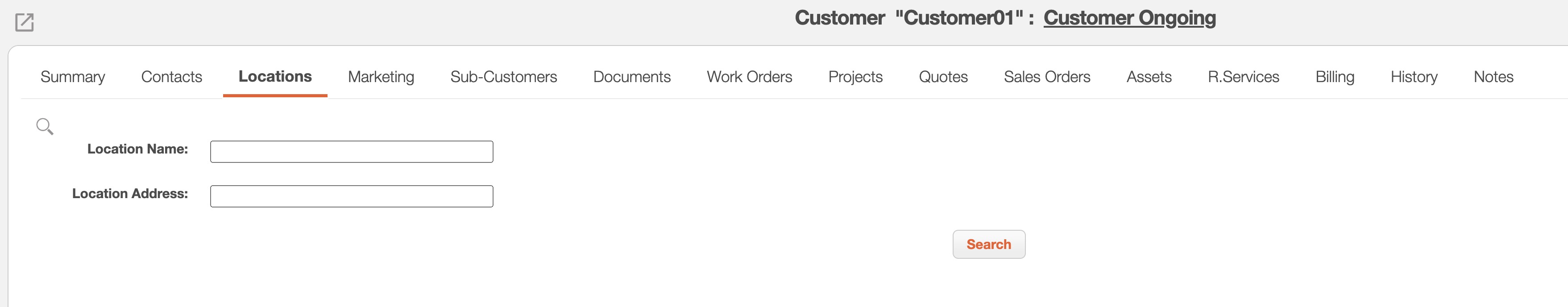The image size is (1568, 307).
Task: Click the open in new window icon
Action: (x=25, y=23)
